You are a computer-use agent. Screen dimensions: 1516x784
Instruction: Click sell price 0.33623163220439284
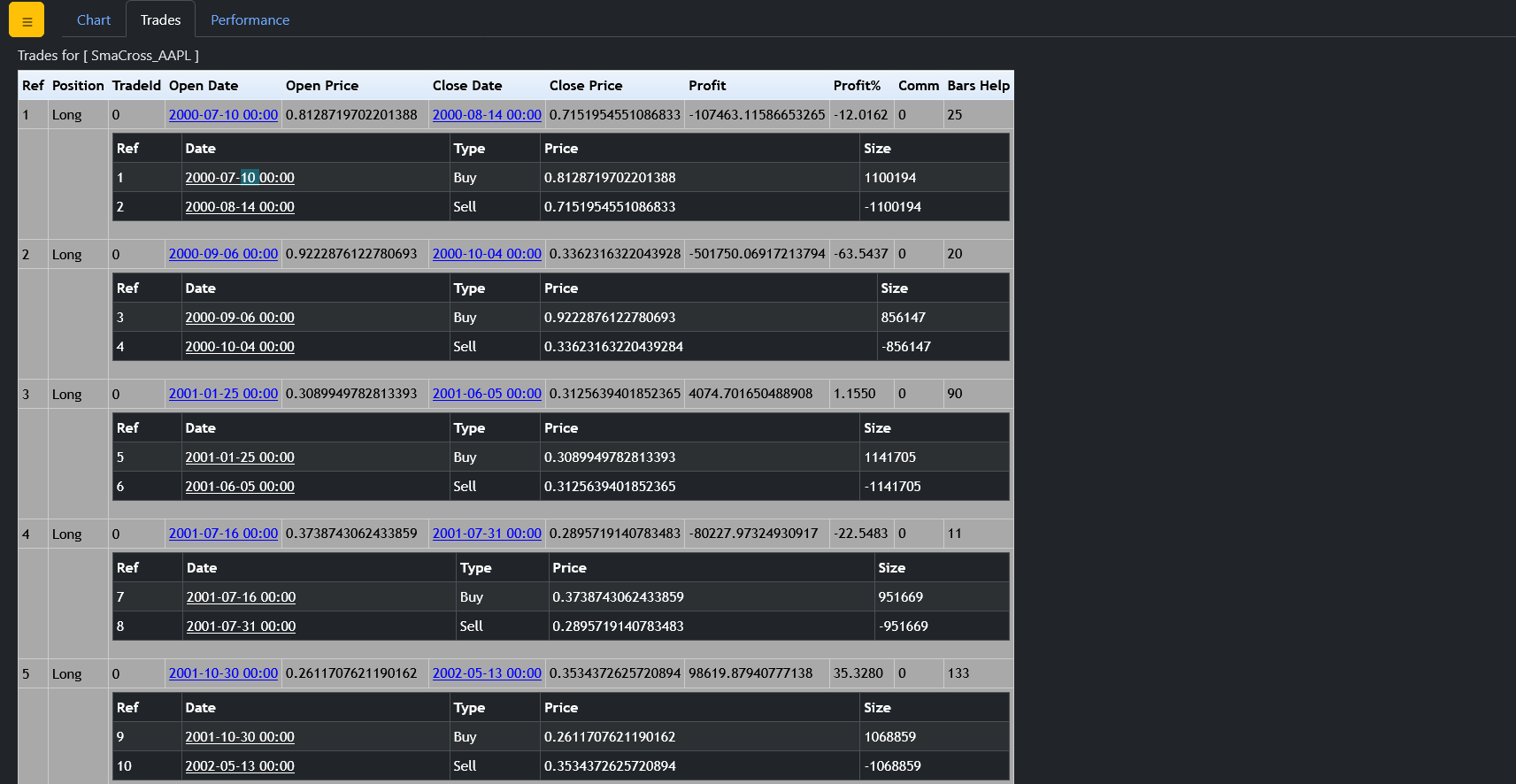613,347
